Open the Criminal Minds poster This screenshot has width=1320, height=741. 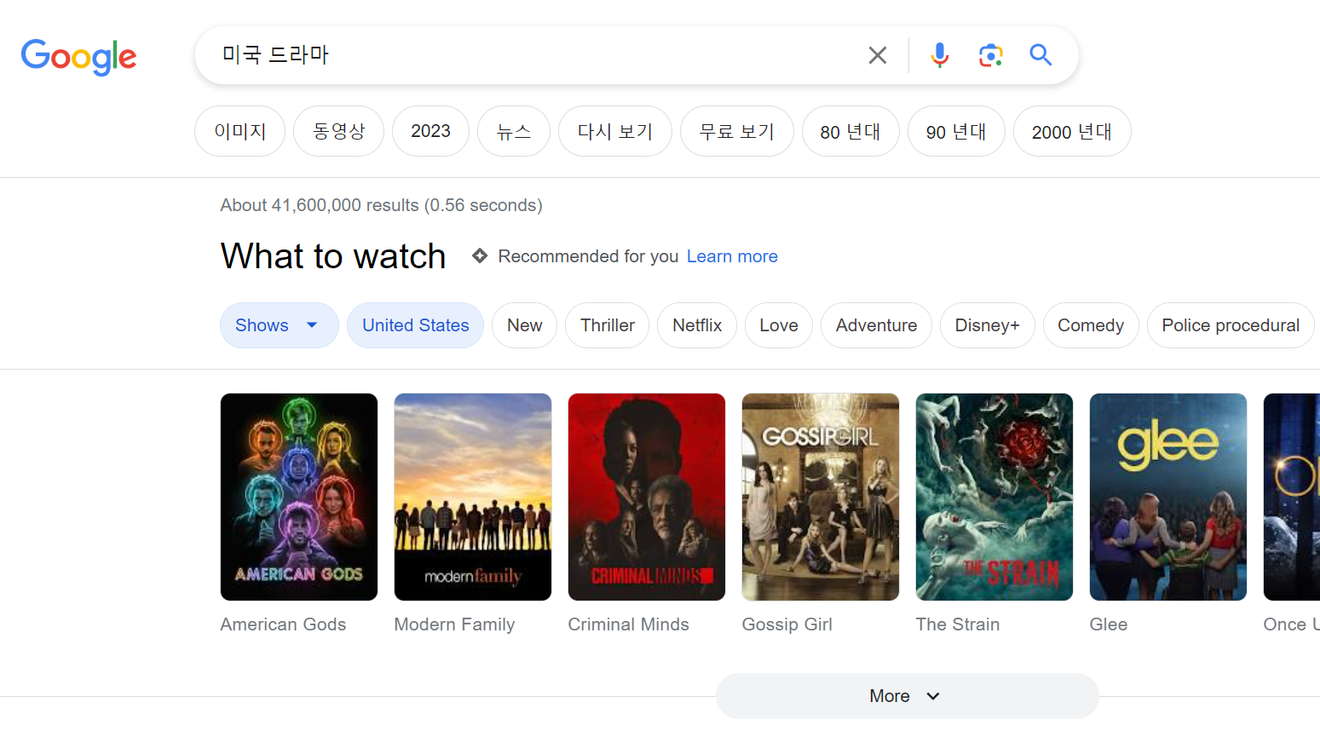(x=647, y=497)
